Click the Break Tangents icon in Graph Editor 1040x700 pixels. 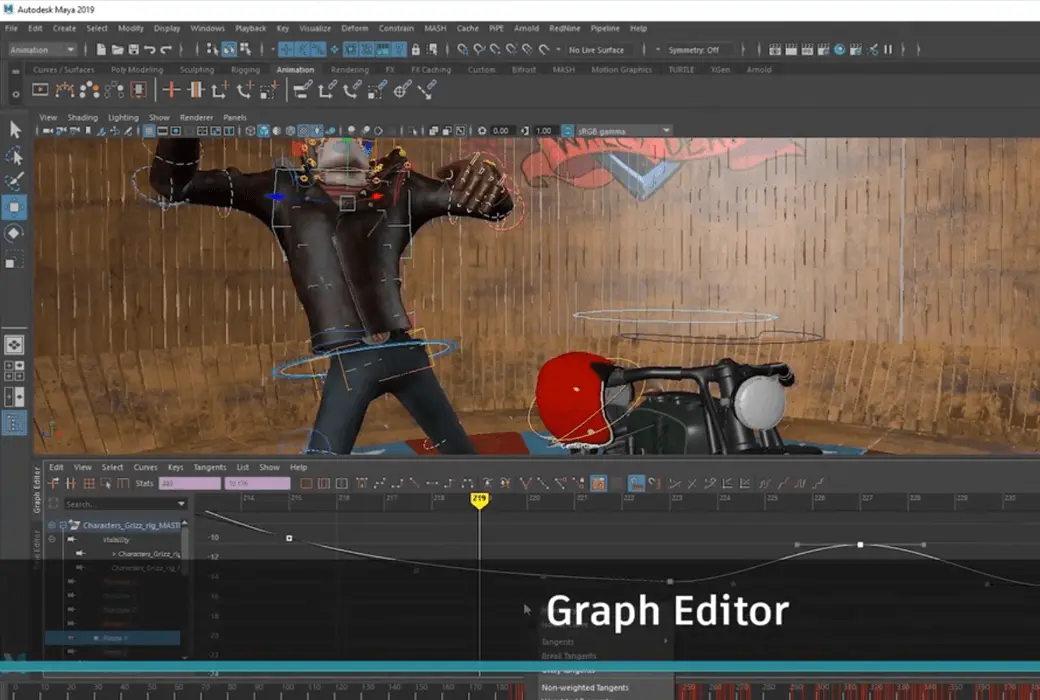pos(525,483)
